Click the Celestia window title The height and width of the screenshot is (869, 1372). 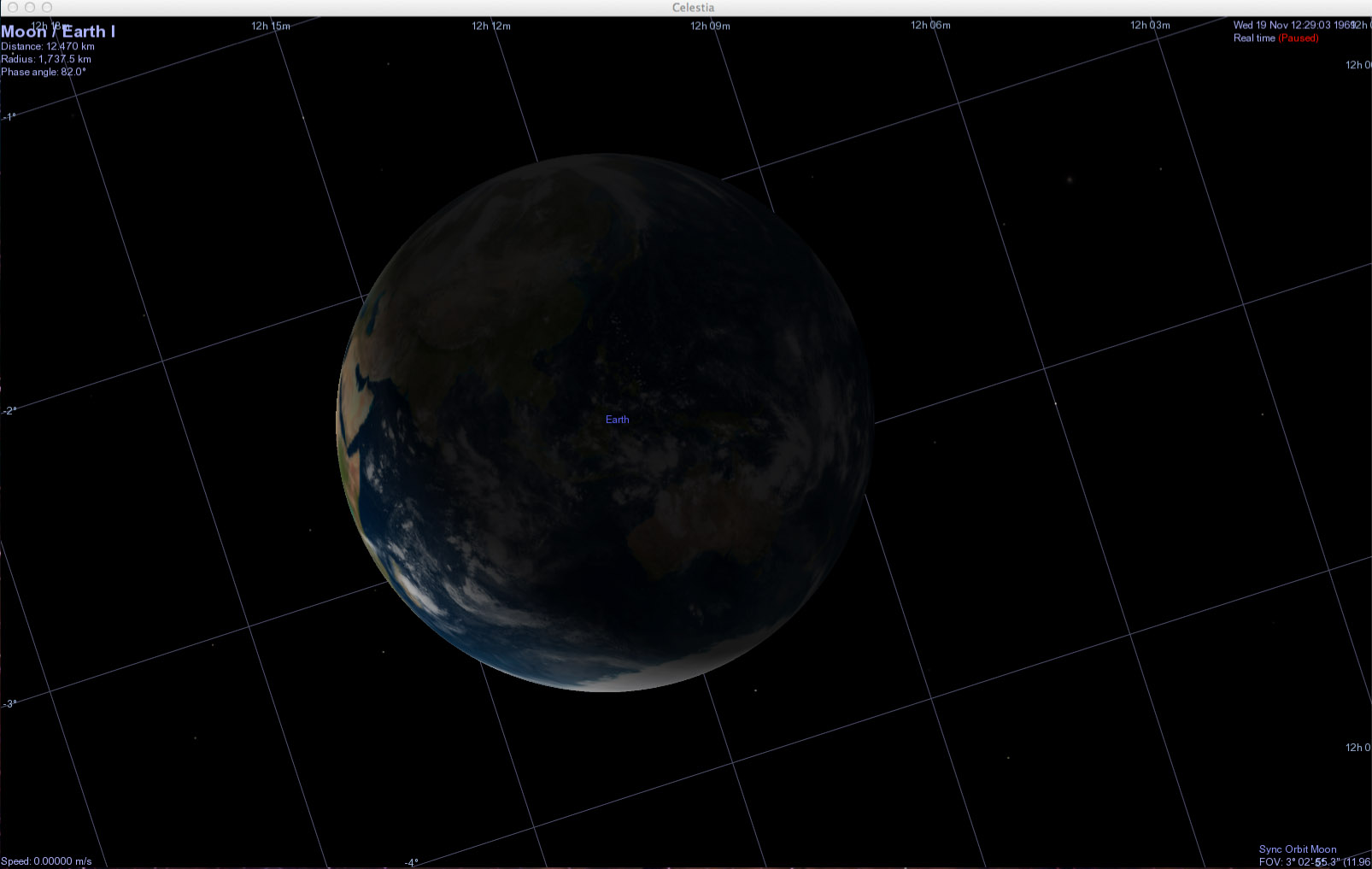pos(693,8)
